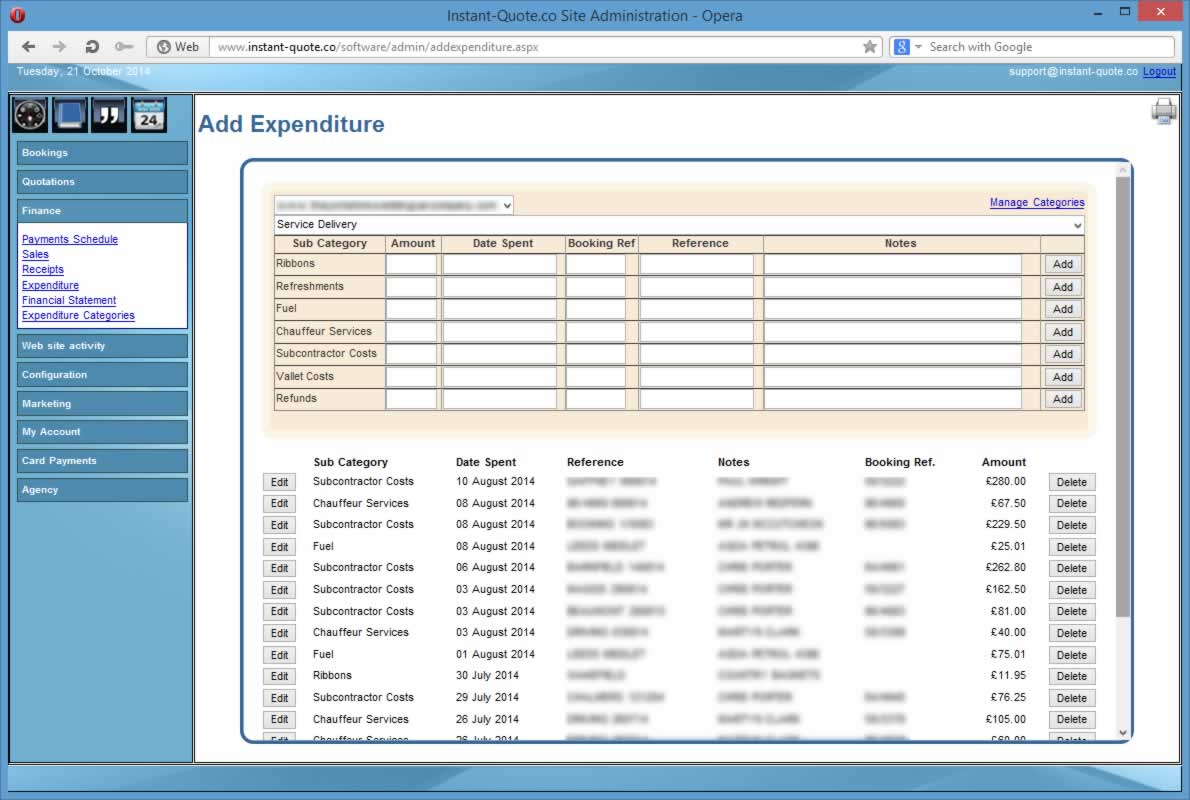Open the Financial Statement link
The width and height of the screenshot is (1190, 800).
[x=69, y=300]
